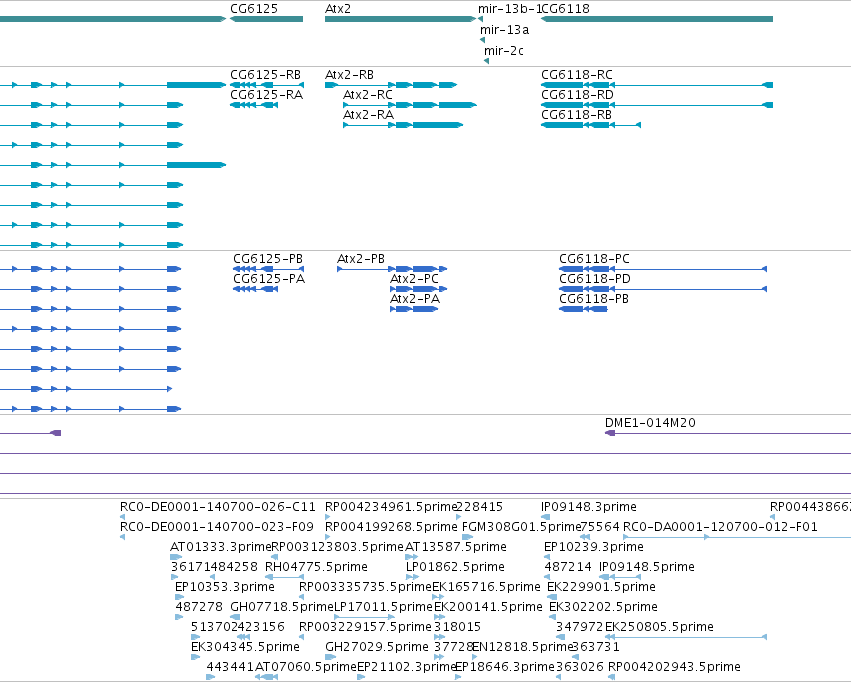The width and height of the screenshot is (851, 682).
Task: Click EST AT13587.5prime
Action: (456, 547)
